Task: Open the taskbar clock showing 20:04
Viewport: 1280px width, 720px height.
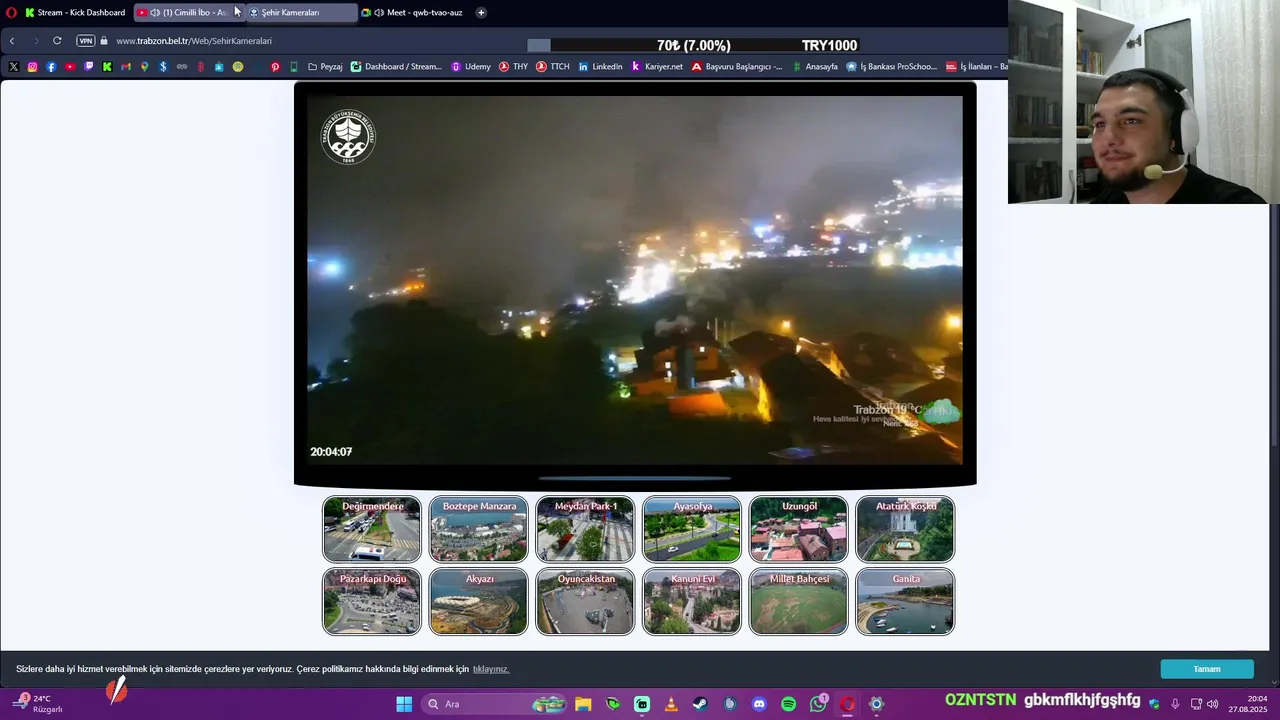Action: click(x=1248, y=704)
